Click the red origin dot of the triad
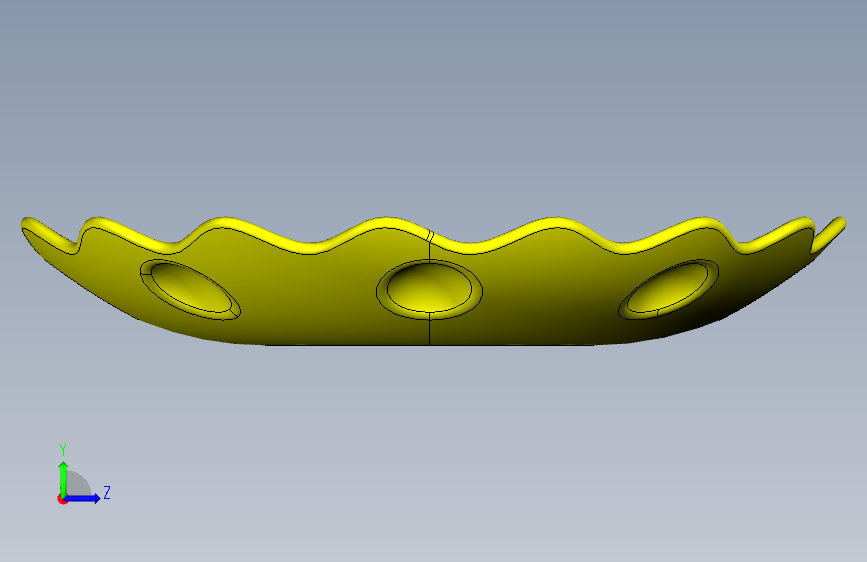The height and width of the screenshot is (562, 867). click(x=62, y=499)
